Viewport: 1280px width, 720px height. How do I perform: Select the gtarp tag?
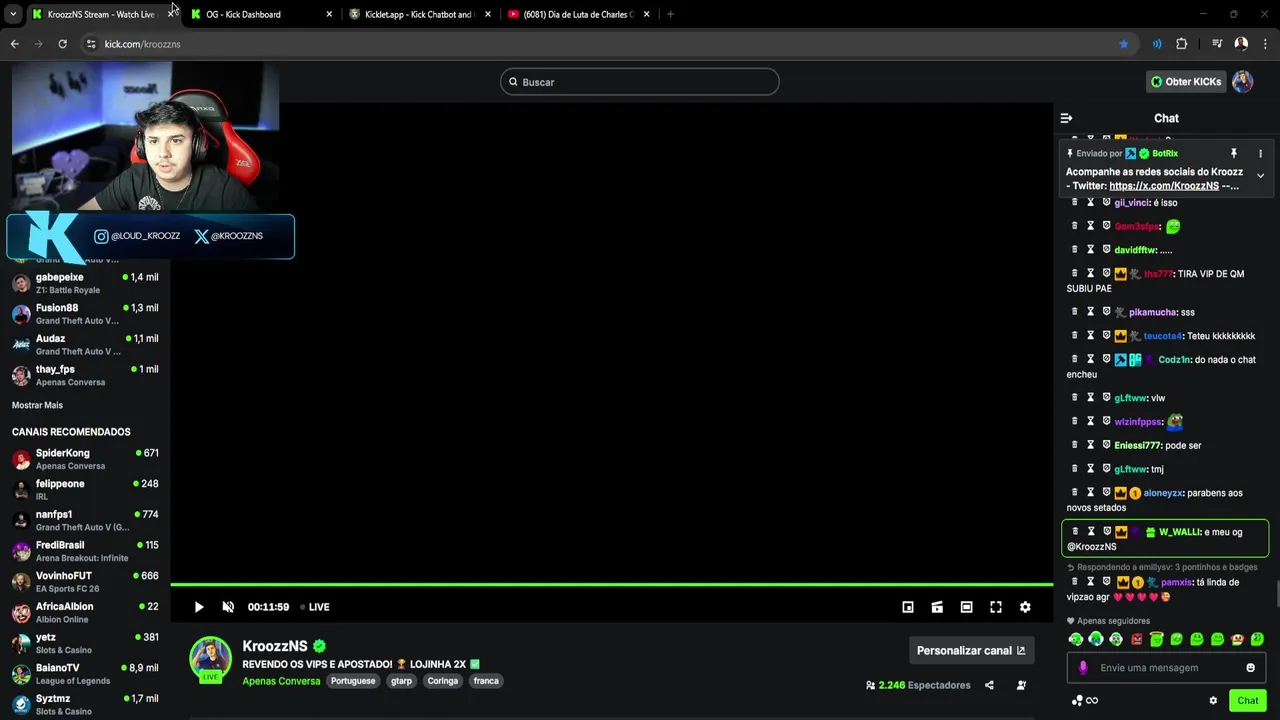pos(401,681)
